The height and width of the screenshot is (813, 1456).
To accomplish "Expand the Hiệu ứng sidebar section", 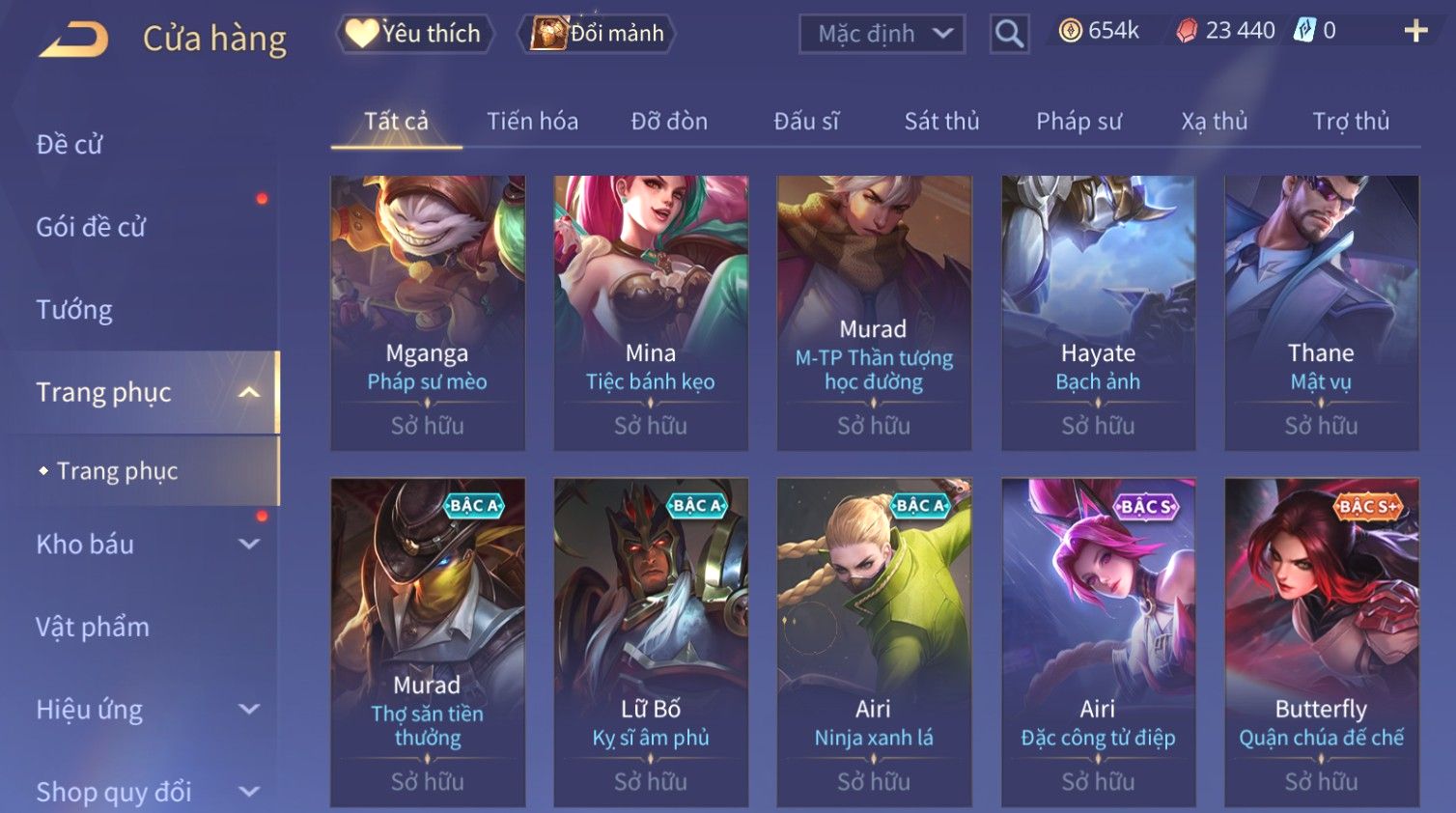I will (248, 709).
